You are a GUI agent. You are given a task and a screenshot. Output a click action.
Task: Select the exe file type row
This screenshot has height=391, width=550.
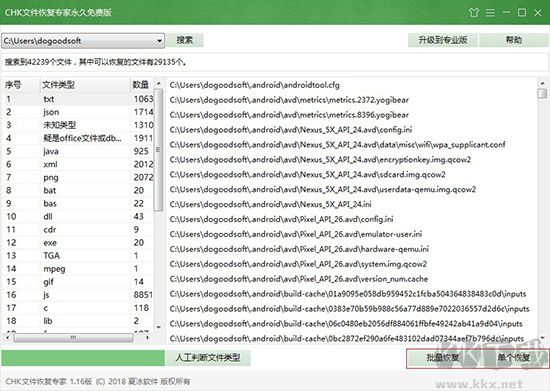78,242
